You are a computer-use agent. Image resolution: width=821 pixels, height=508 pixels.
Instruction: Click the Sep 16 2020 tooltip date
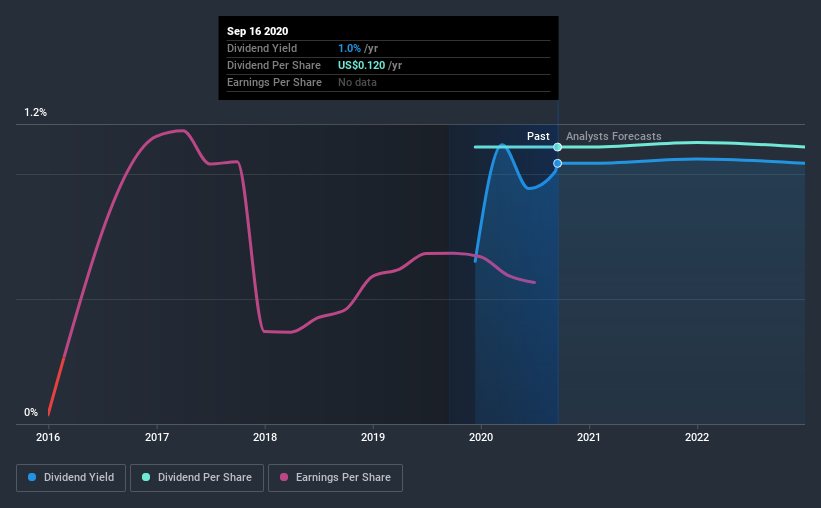tap(258, 31)
